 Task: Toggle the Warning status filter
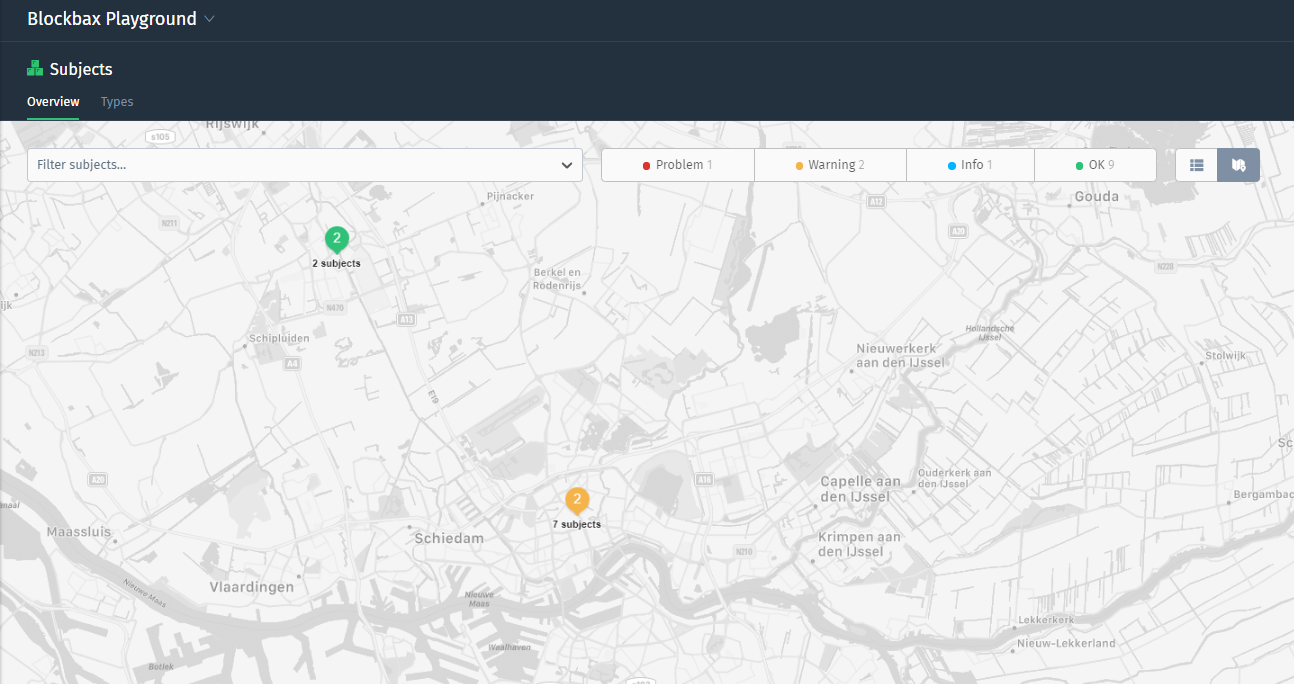coord(830,165)
